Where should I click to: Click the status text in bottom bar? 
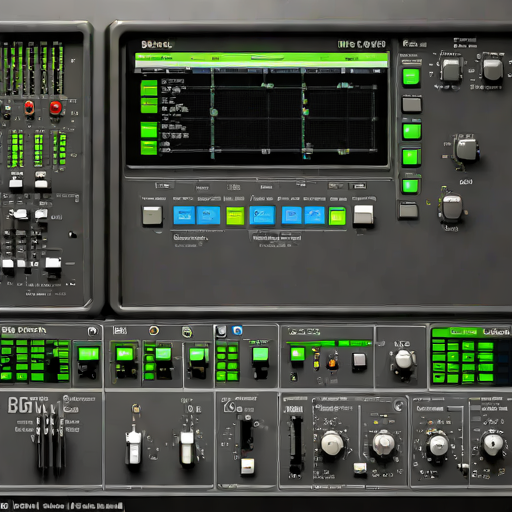click(63, 506)
